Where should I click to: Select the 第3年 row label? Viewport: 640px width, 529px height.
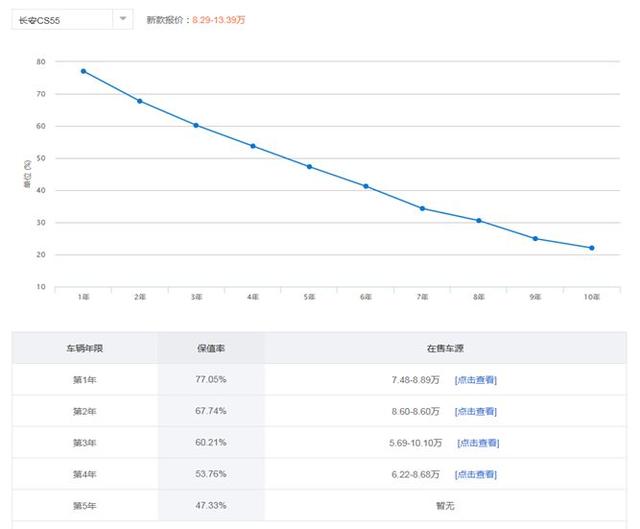point(84,443)
